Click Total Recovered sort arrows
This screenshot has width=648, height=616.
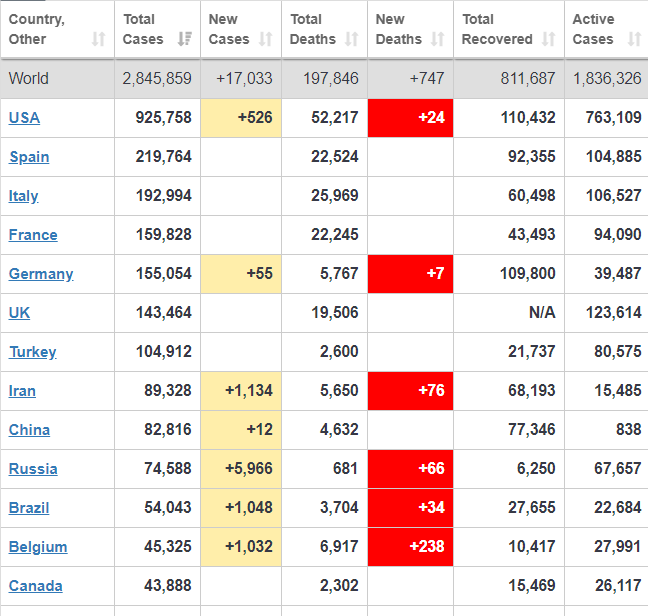point(548,39)
